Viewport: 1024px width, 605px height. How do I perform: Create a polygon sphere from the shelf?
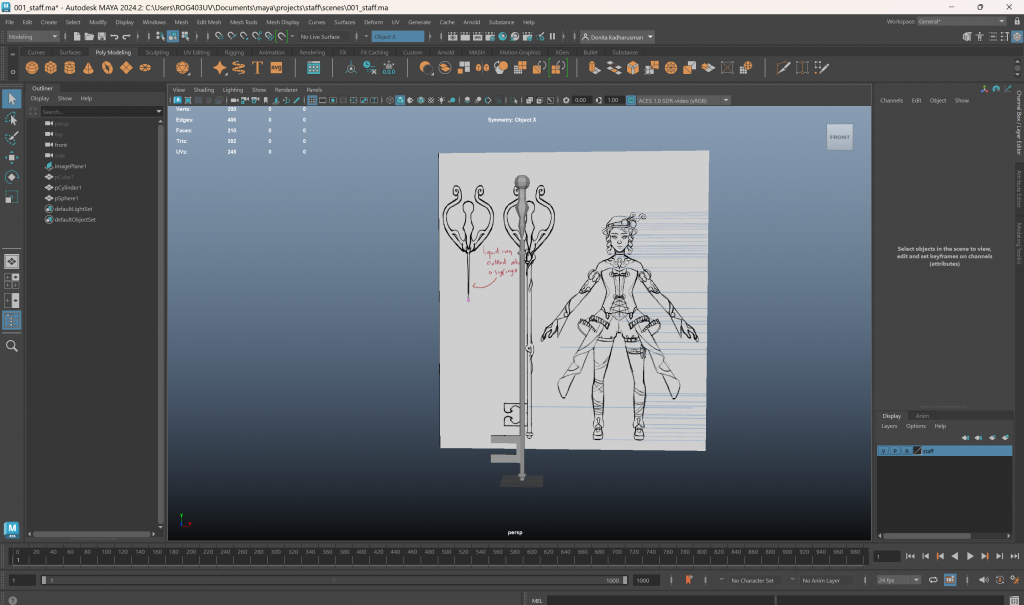click(x=32, y=67)
